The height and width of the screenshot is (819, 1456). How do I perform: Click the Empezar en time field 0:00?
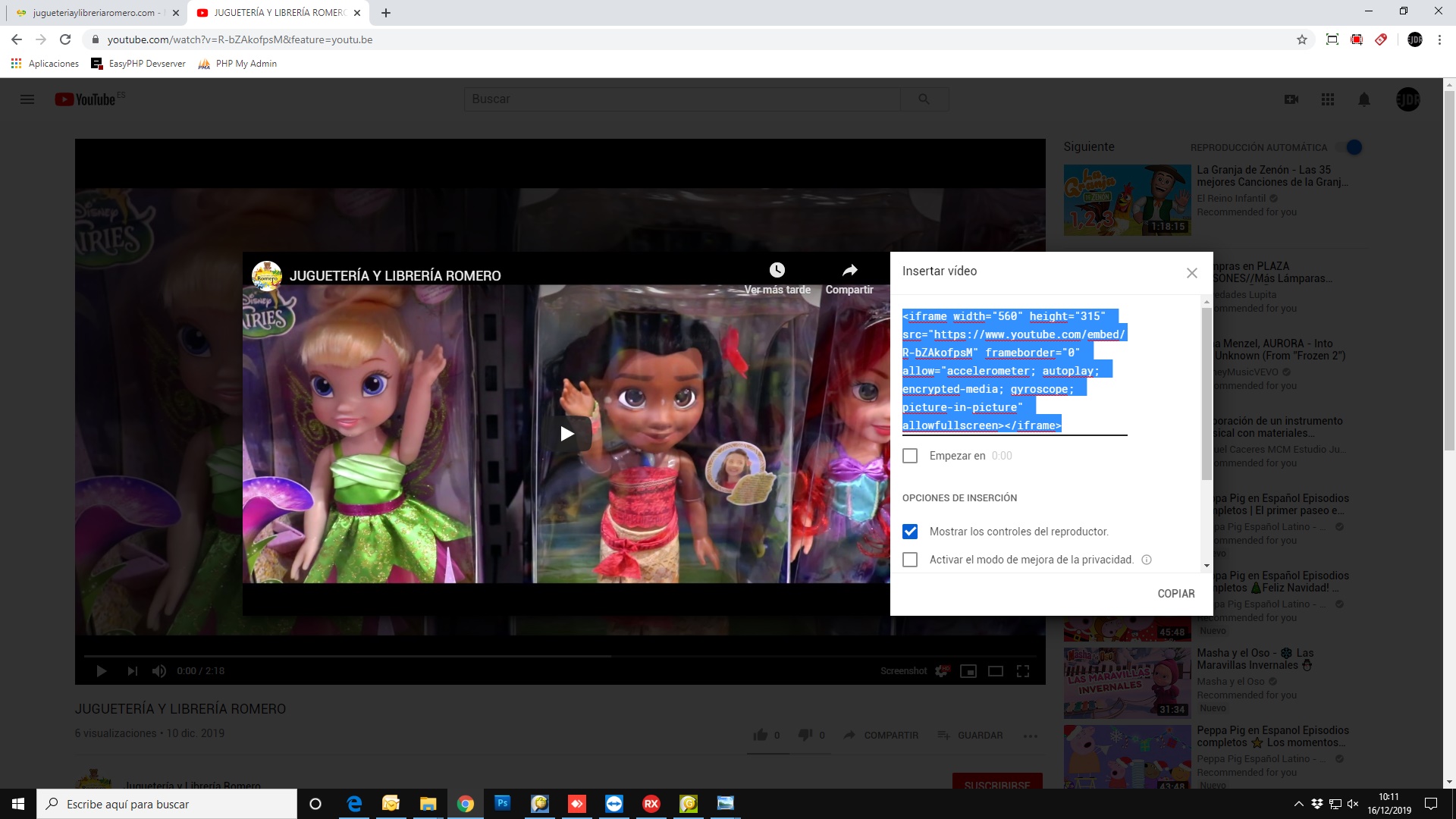1002,456
